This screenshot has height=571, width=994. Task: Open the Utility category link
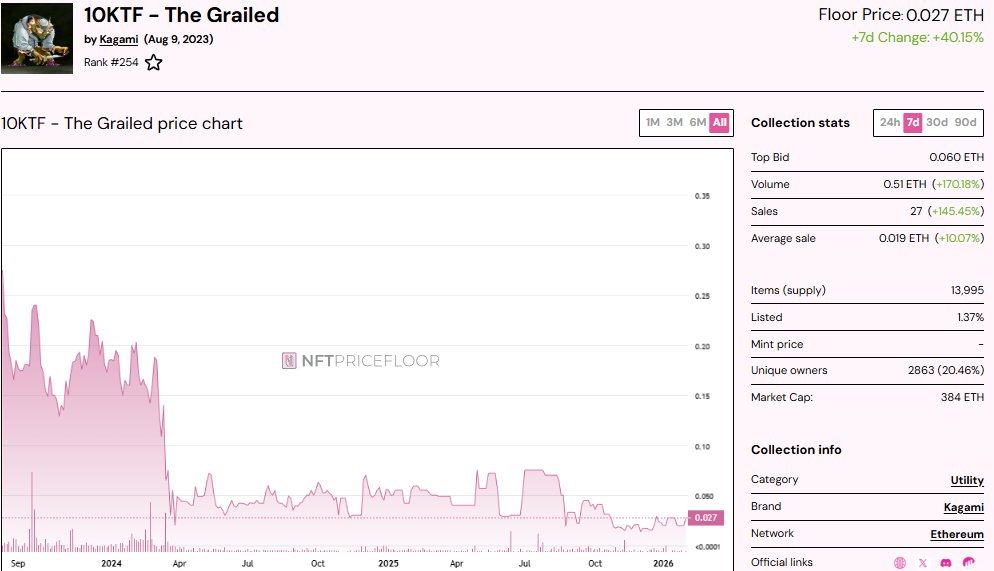point(967,480)
